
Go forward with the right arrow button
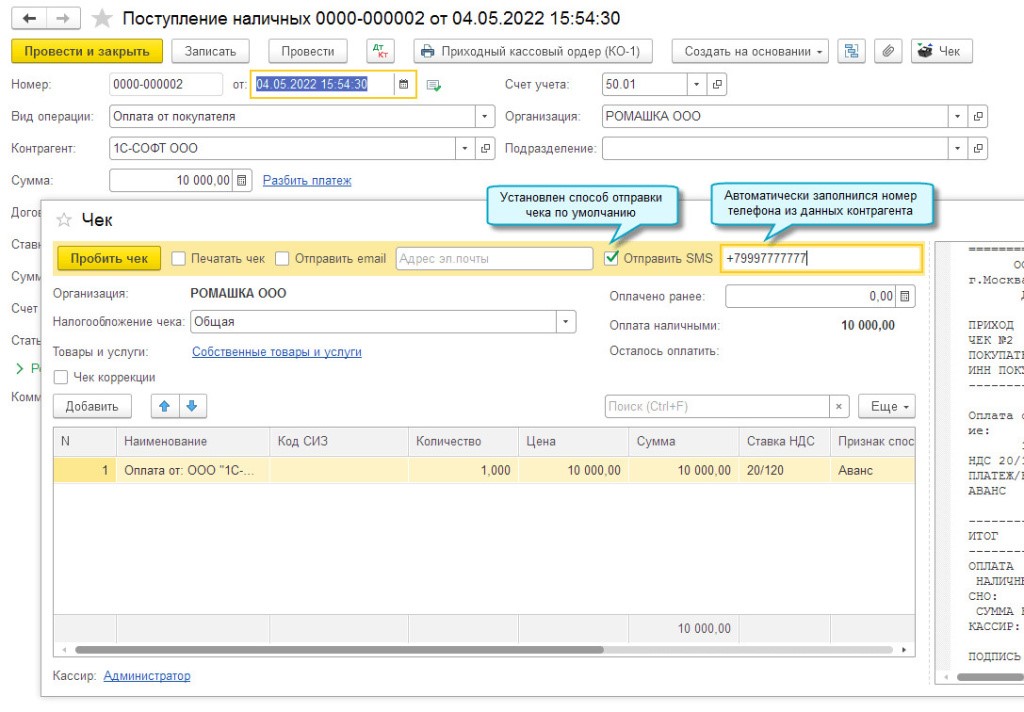pyautogui.click(x=63, y=18)
